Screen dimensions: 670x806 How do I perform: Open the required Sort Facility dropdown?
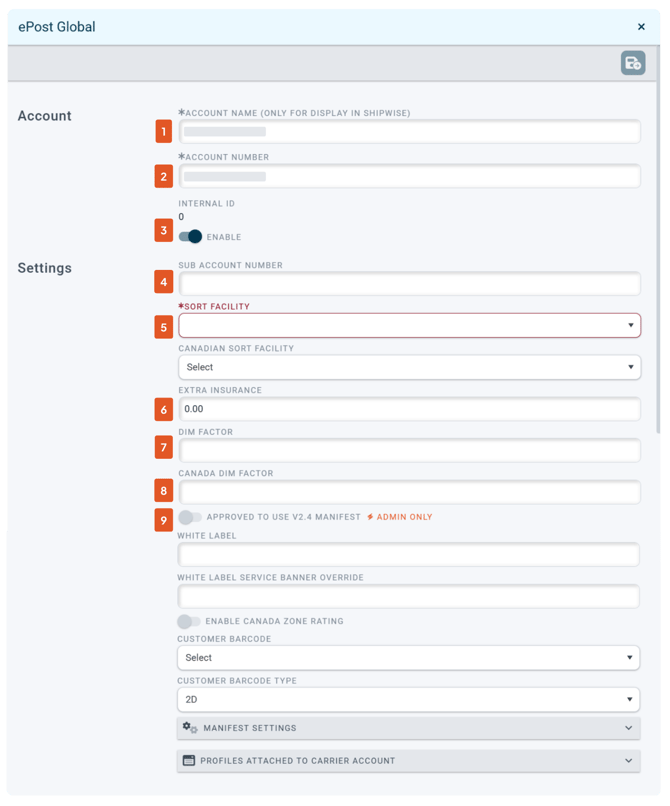(x=408, y=326)
